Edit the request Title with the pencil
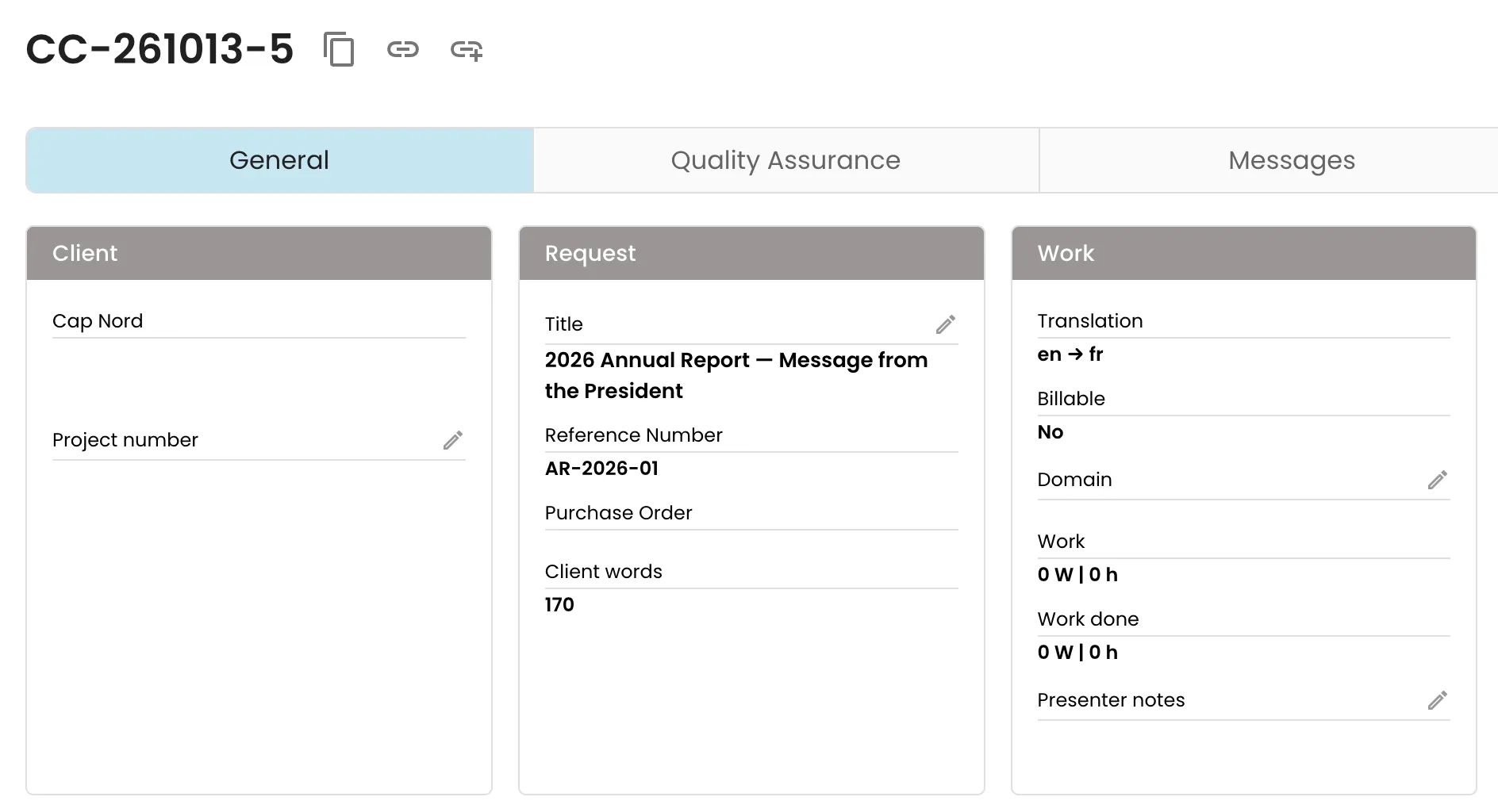This screenshot has width=1498, height=812. click(946, 324)
